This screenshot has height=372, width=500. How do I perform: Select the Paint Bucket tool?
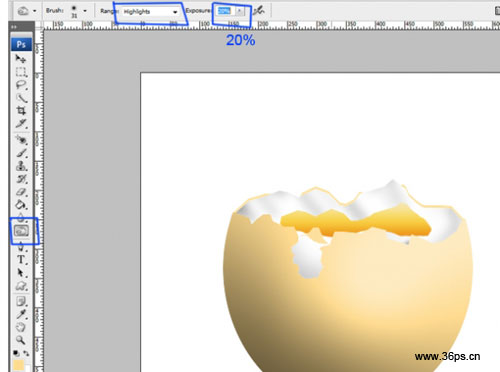click(21, 205)
